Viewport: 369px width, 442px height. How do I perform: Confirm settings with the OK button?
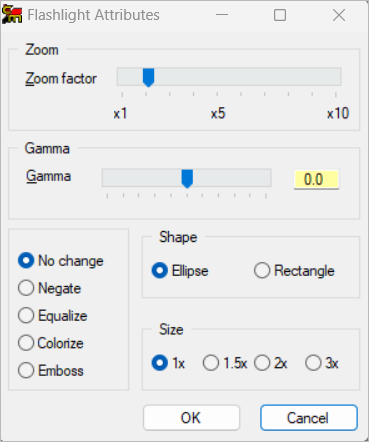pyautogui.click(x=191, y=418)
